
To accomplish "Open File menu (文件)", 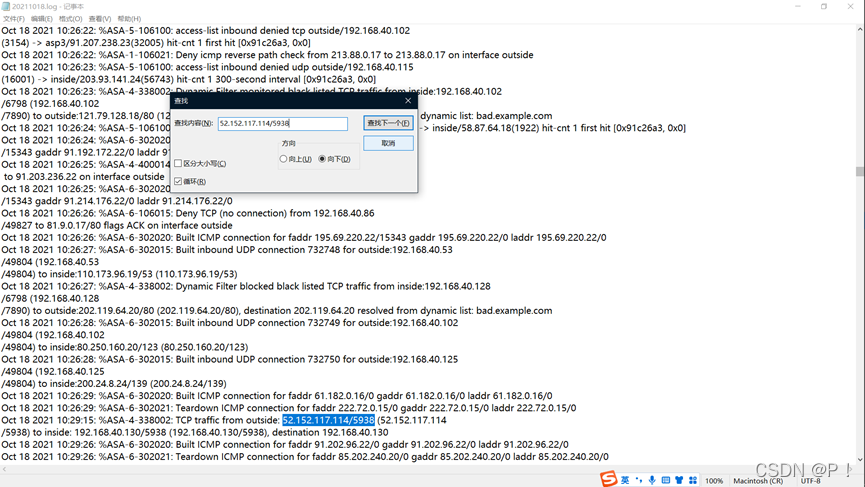I will (x=14, y=19).
